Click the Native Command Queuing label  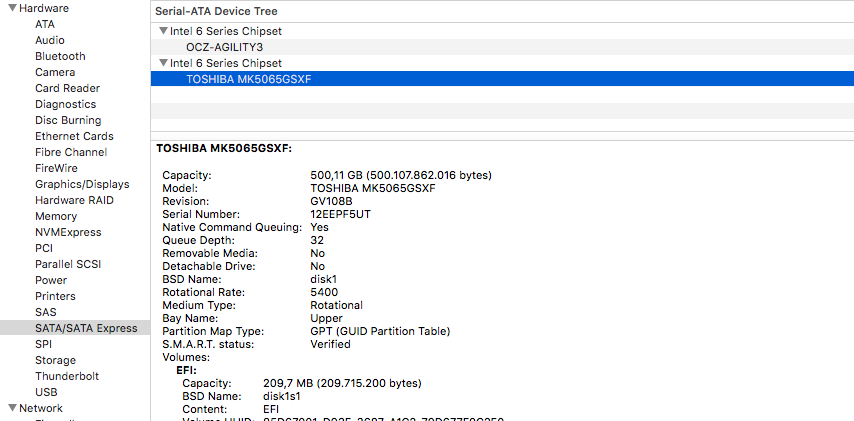[x=232, y=228]
